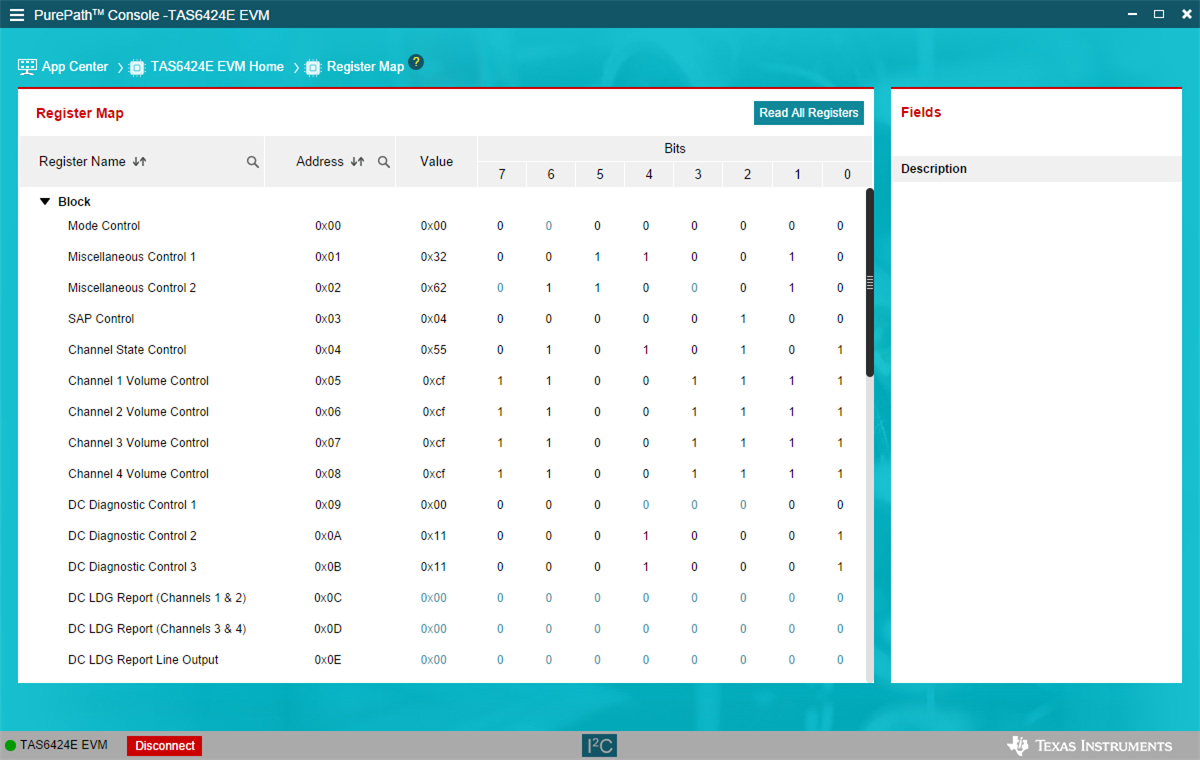The height and width of the screenshot is (760, 1200).
Task: Click the App Center grid icon
Action: (x=25, y=66)
